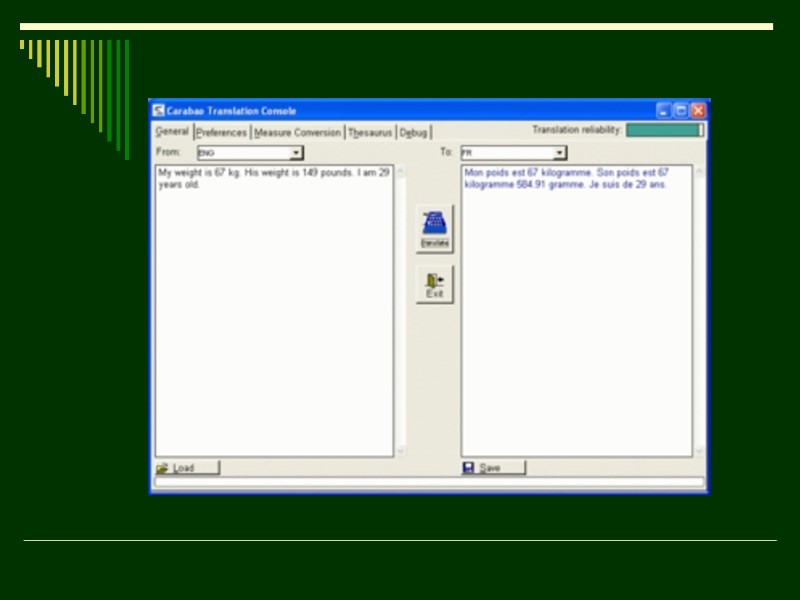Click the 'To:' label
The image size is (800, 600).
pyautogui.click(x=446, y=152)
